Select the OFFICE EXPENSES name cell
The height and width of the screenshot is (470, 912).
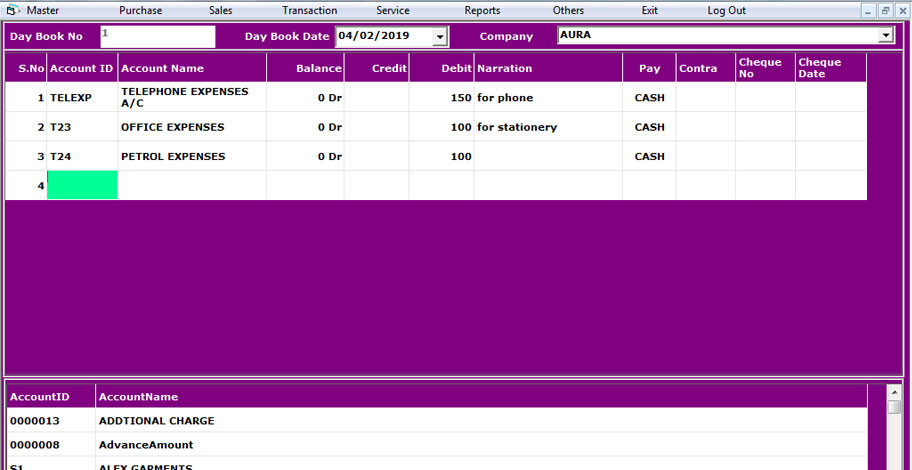(x=193, y=127)
